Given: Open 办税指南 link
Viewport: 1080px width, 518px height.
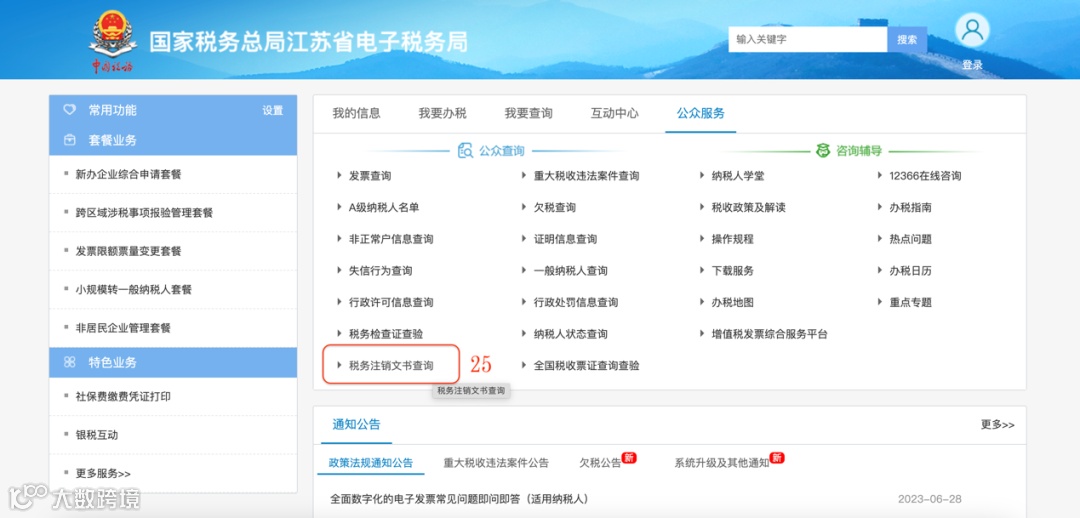Looking at the screenshot, I should click(911, 207).
